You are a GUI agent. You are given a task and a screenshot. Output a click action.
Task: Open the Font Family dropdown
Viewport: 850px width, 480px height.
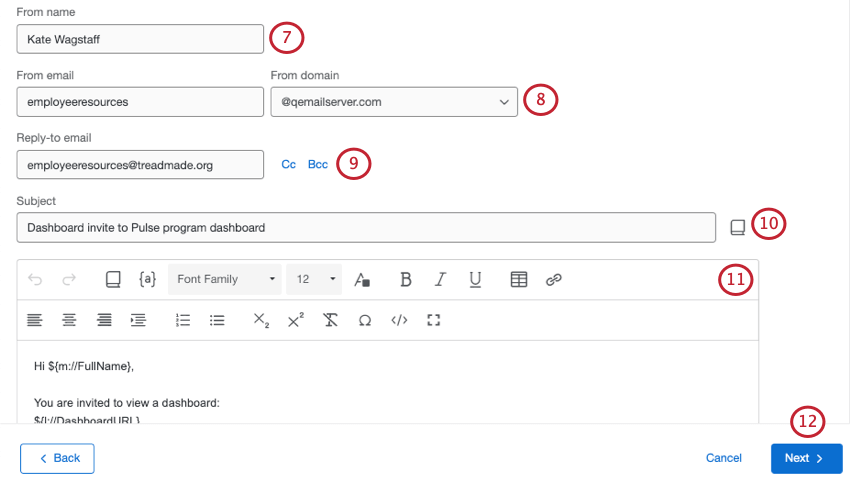(225, 279)
